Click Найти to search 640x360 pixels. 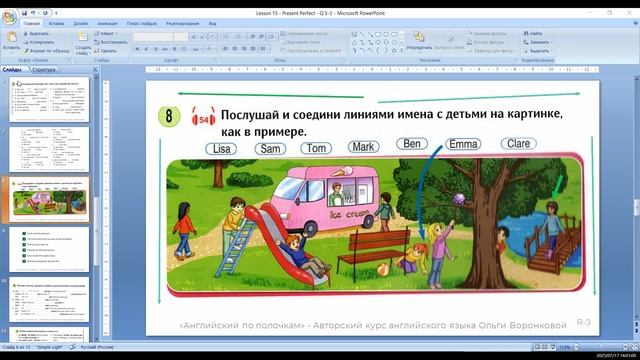534,33
